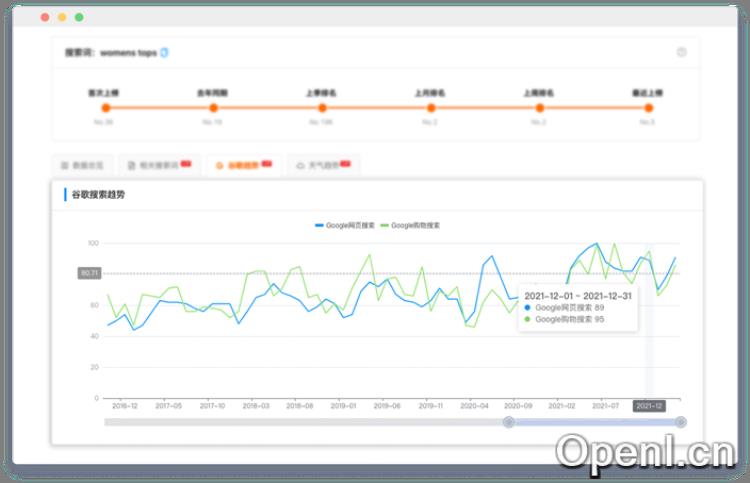Screen dimensions: 750x483
Task: Click the help icon in the search term card
Action: pyautogui.click(x=681, y=52)
